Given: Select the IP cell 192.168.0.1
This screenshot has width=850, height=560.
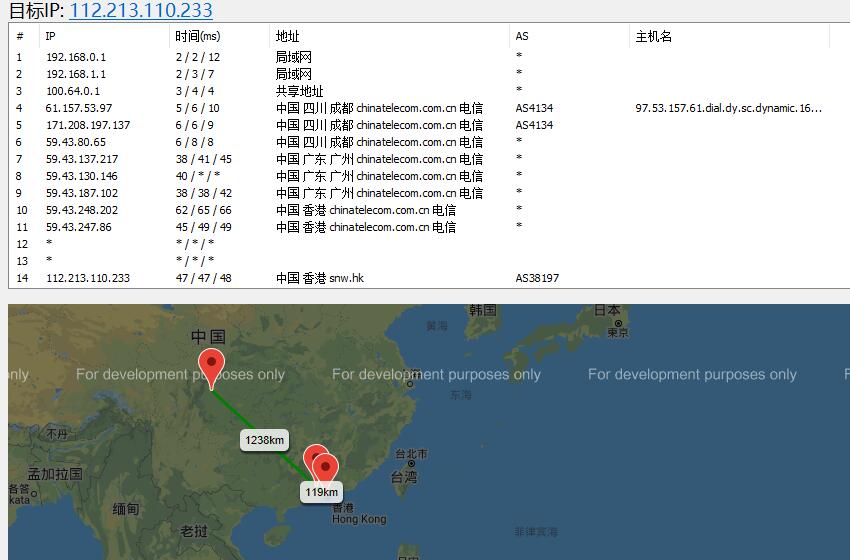Looking at the screenshot, I should 76,57.
